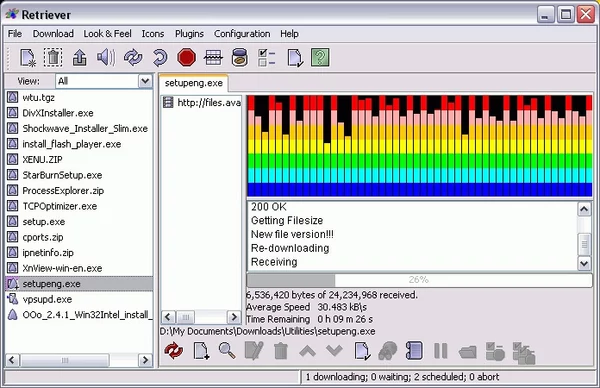Click right arrow of file list scrollbar
The image size is (600, 388).
point(145,360)
